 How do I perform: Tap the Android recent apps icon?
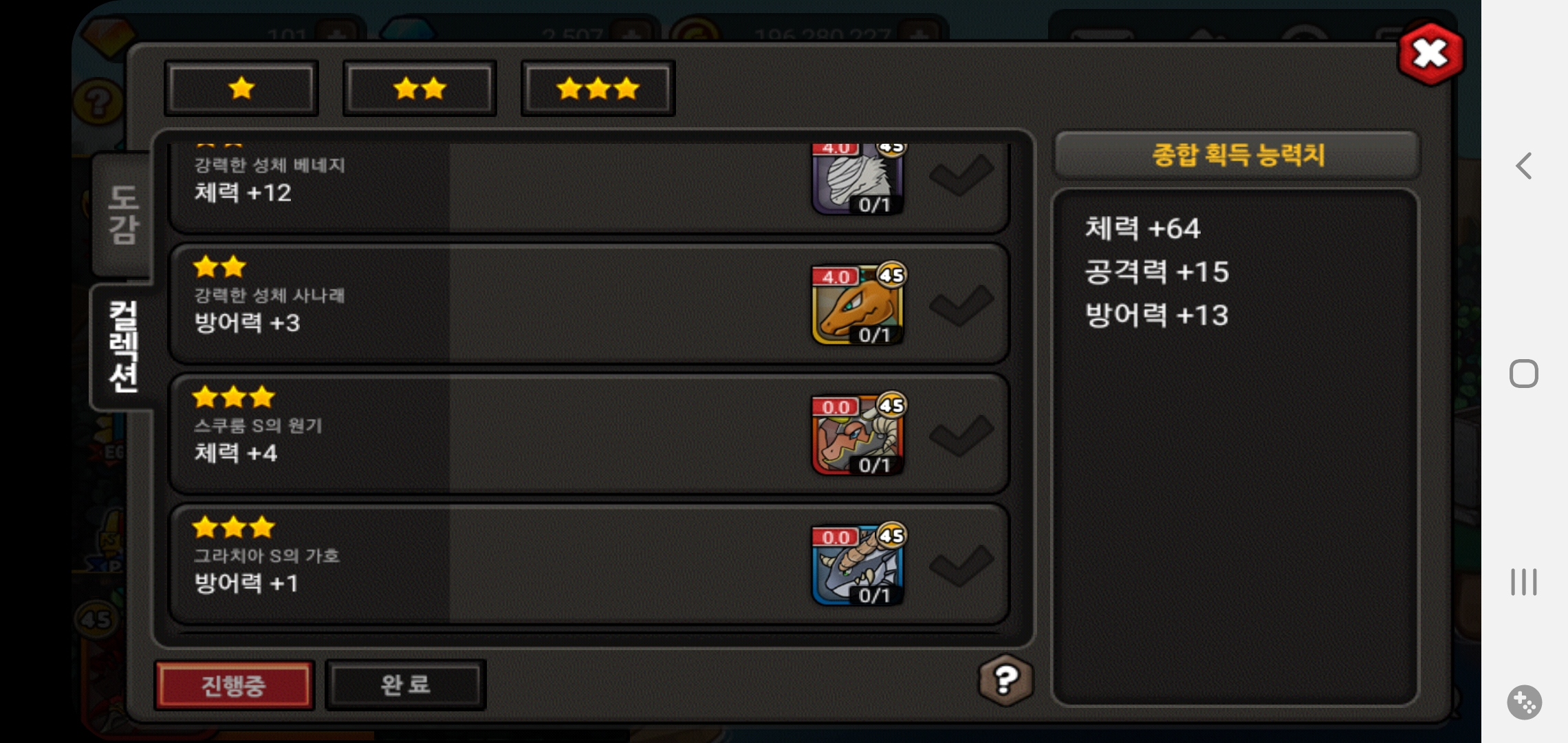1524,582
